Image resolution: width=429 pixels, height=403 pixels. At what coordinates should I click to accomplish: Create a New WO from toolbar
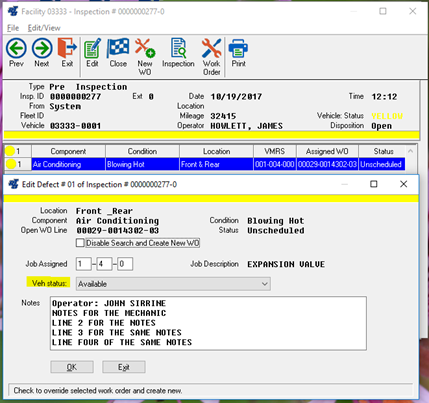tap(145, 56)
